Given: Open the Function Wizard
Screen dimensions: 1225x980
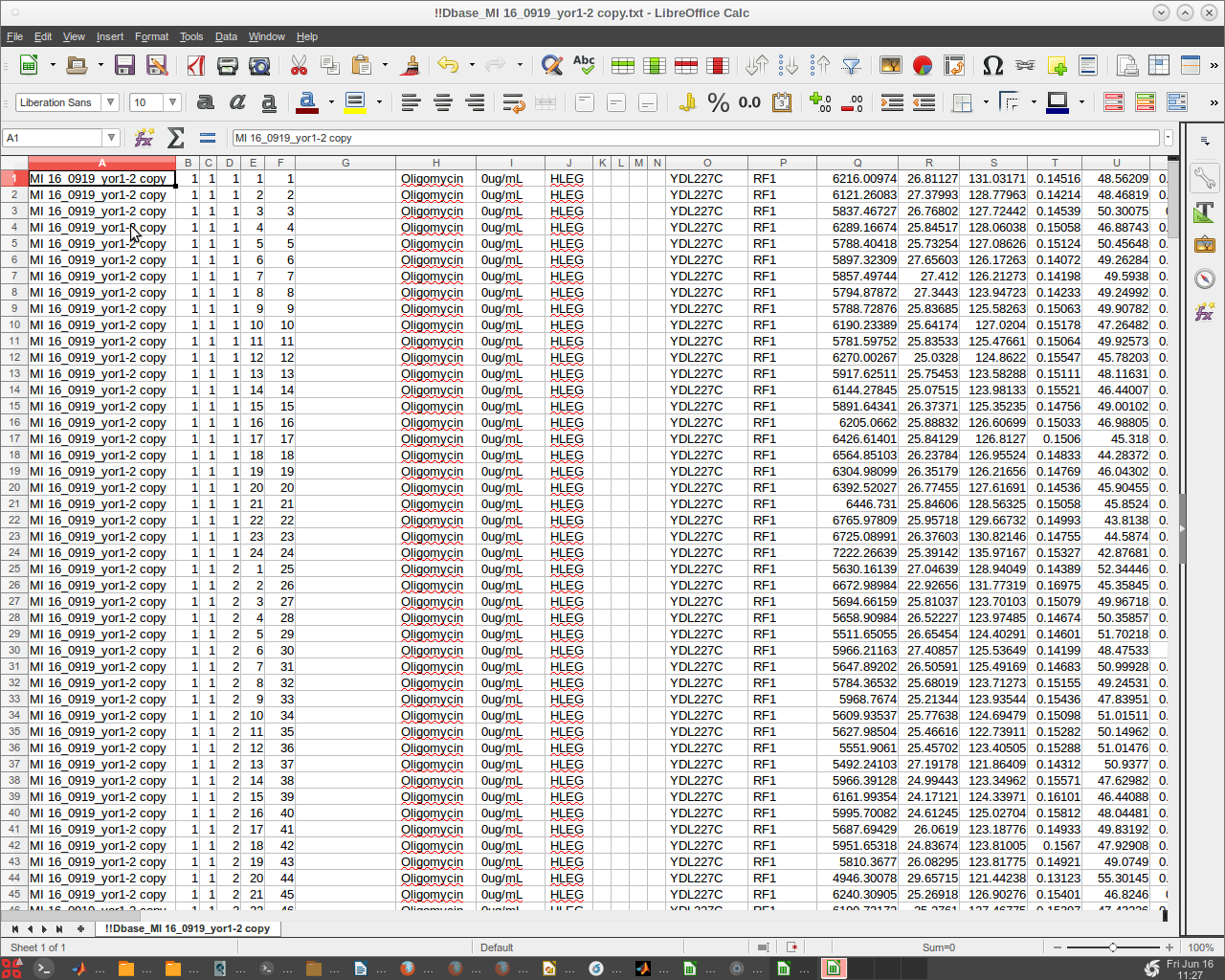Looking at the screenshot, I should click(144, 137).
